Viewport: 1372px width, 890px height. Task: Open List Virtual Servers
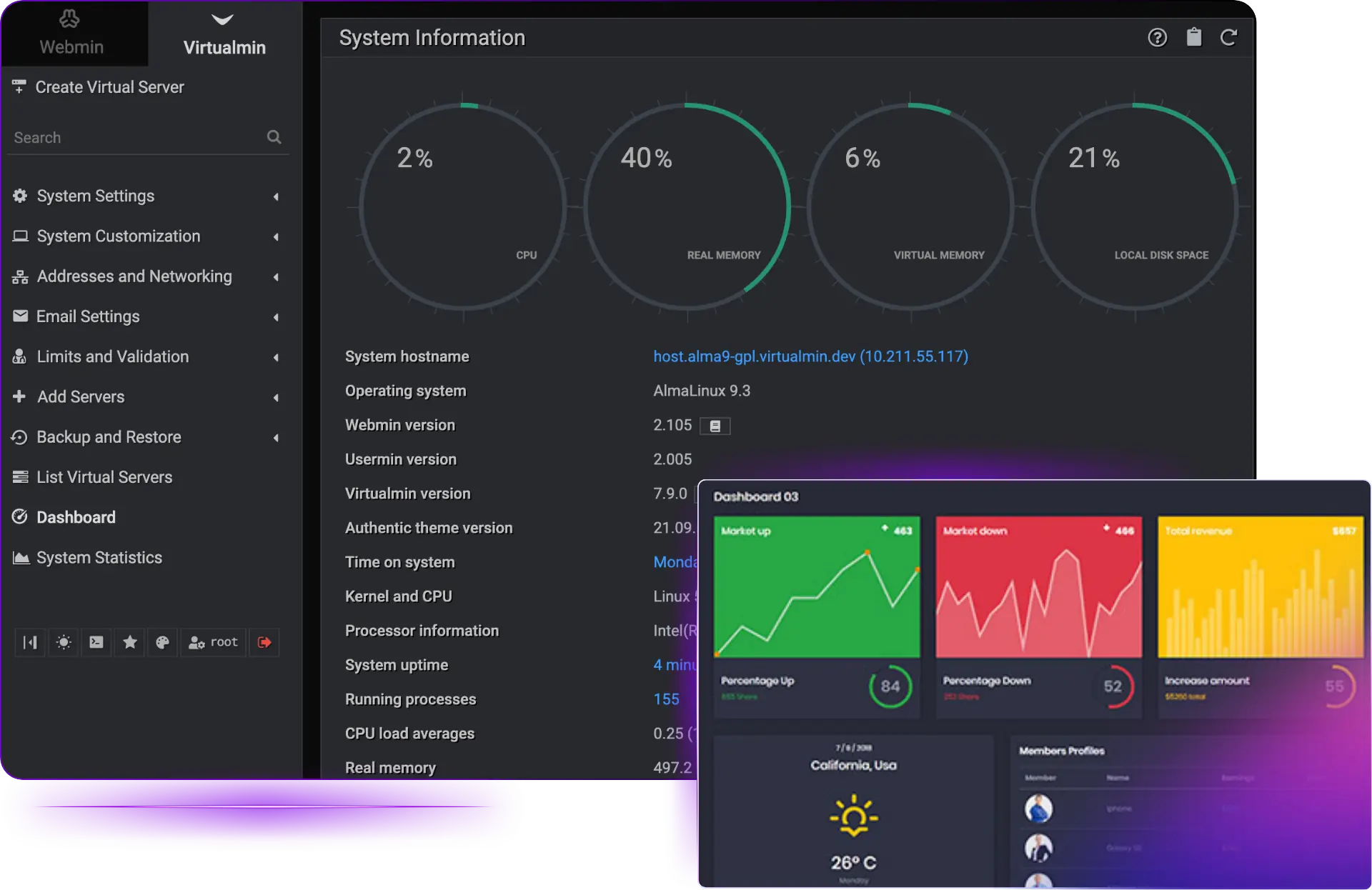pyautogui.click(x=104, y=477)
